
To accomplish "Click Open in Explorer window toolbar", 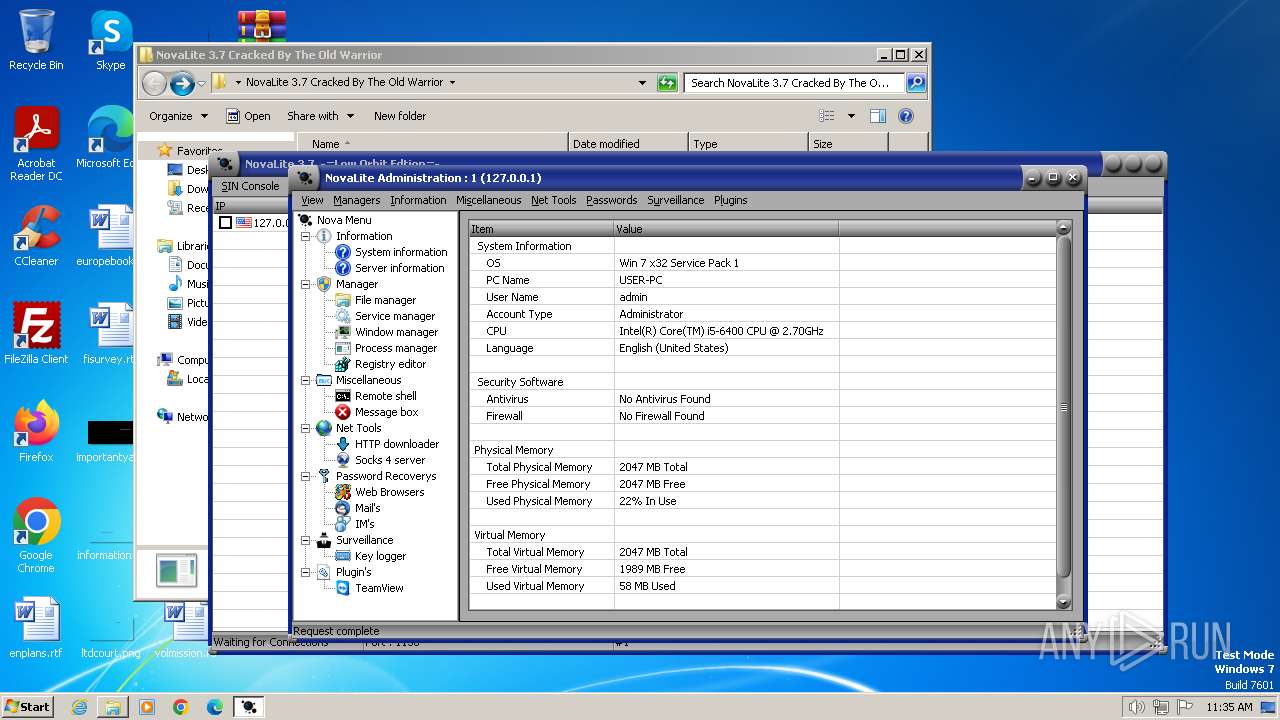I will (248, 116).
